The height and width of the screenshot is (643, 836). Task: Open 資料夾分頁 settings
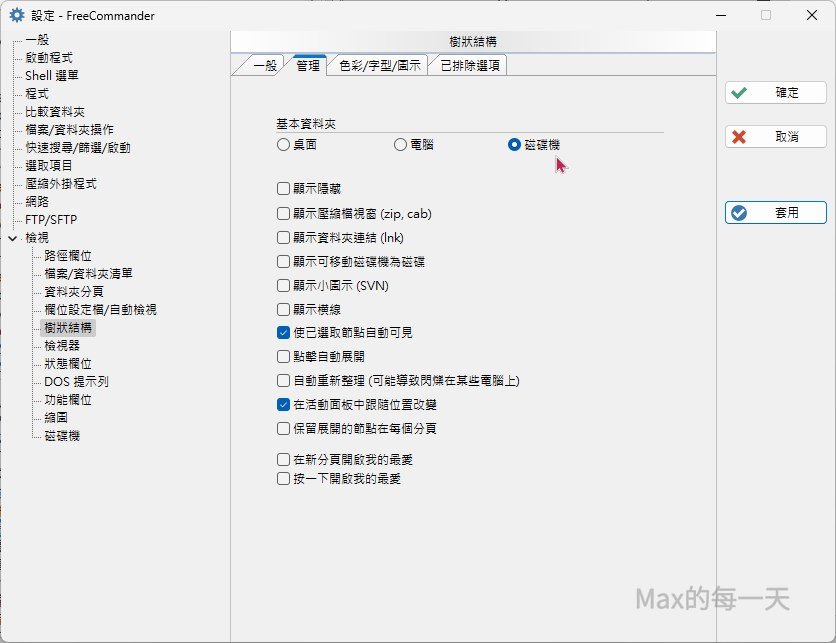[x=74, y=292]
